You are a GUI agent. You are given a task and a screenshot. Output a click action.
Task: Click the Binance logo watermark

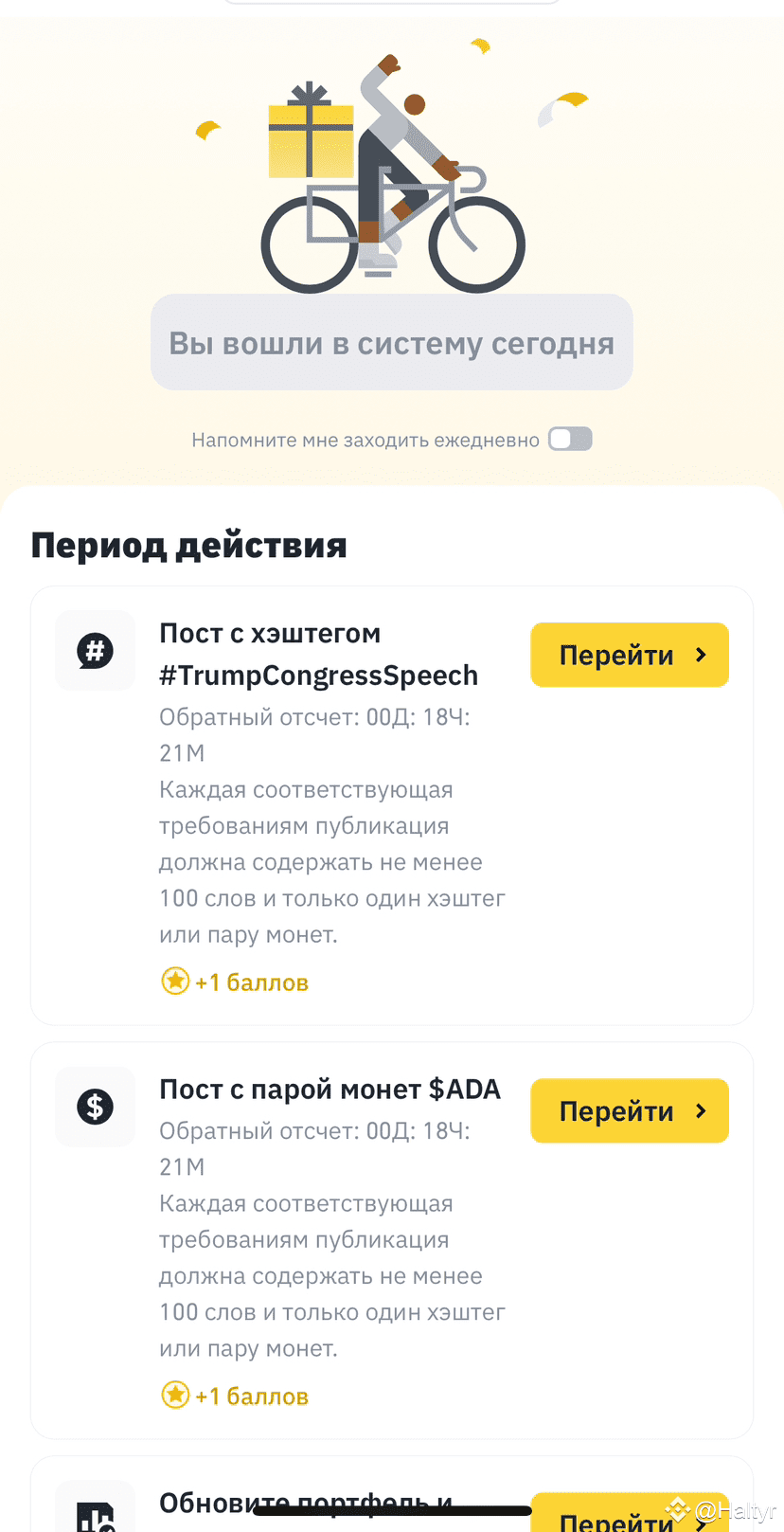[x=677, y=1508]
